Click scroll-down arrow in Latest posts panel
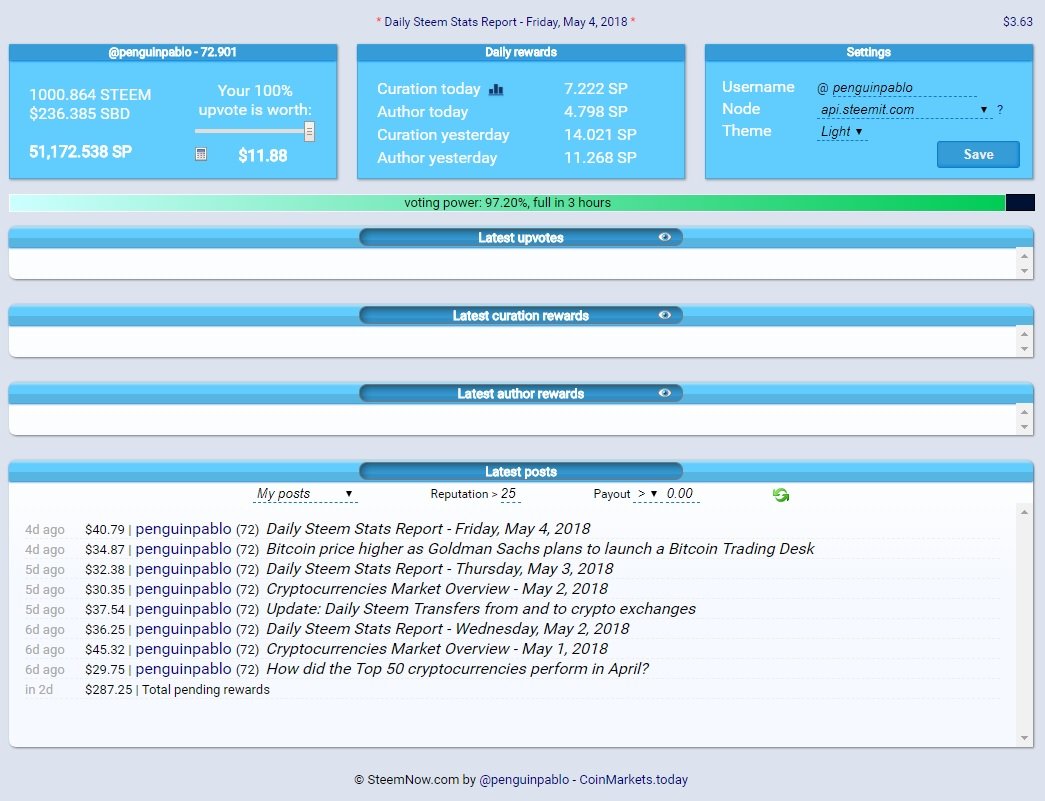This screenshot has height=801, width=1045. coord(1024,738)
